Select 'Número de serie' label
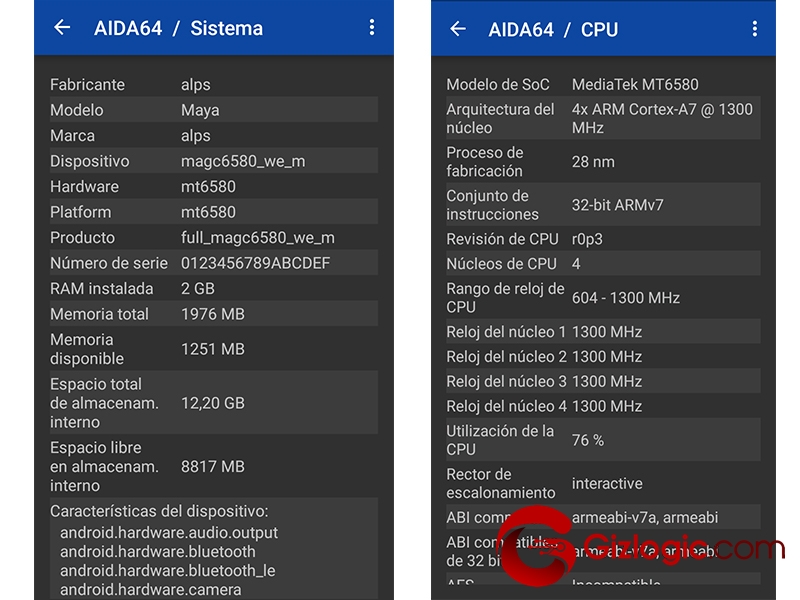This screenshot has height=600, width=800. pos(109,263)
